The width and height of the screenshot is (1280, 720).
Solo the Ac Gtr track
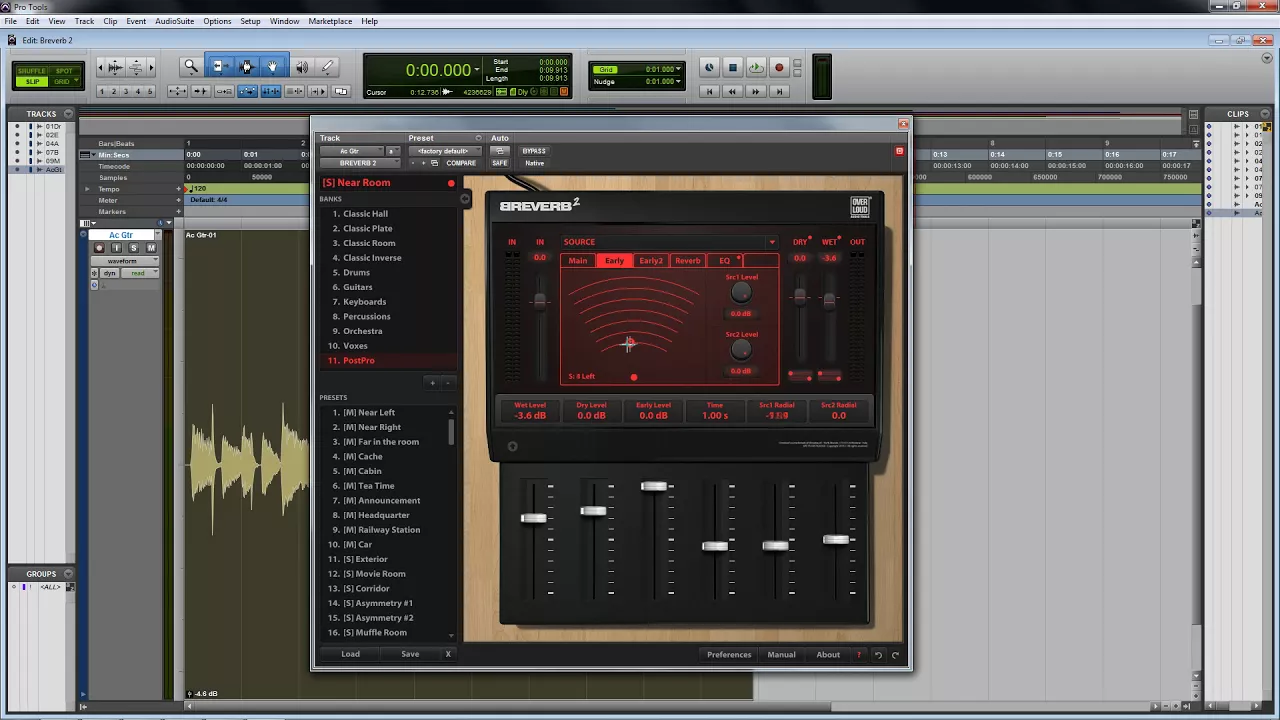coord(133,248)
